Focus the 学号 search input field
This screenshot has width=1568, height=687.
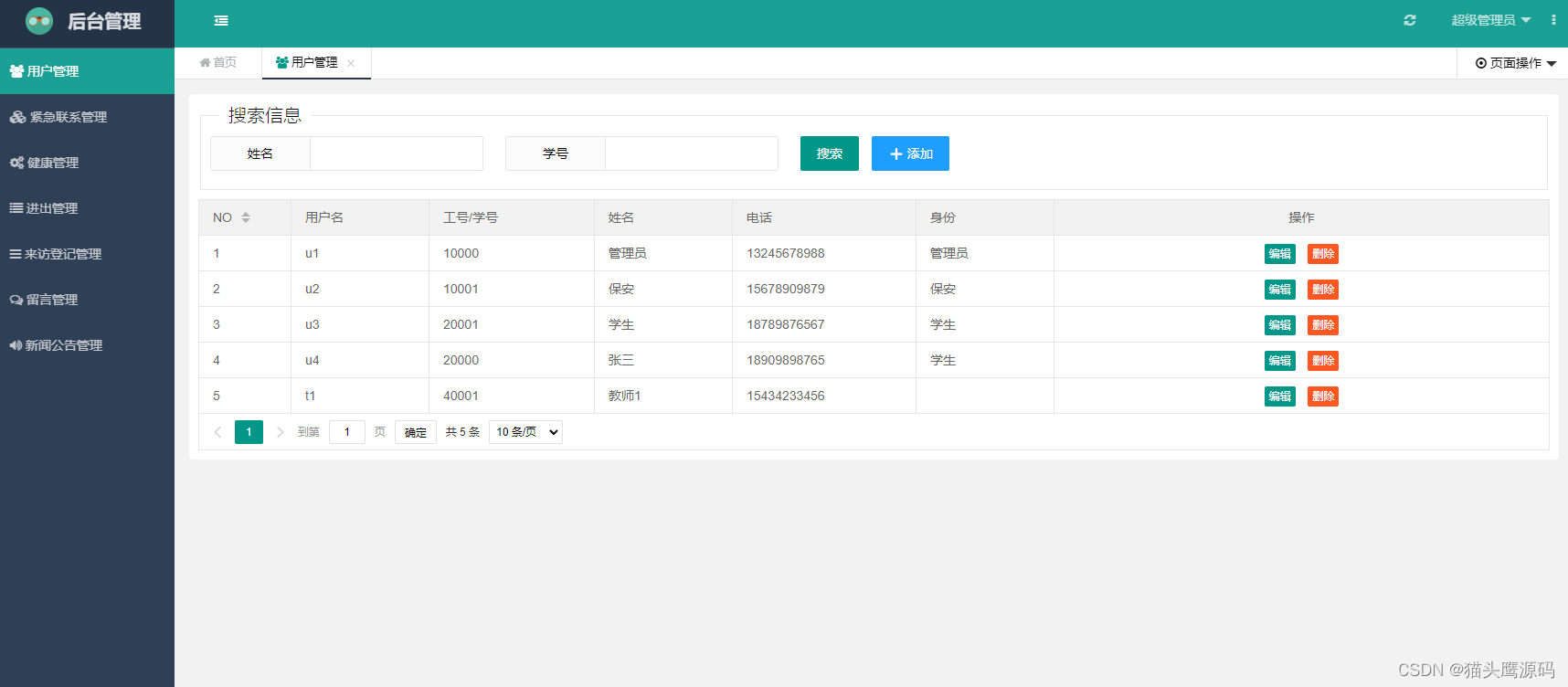692,153
